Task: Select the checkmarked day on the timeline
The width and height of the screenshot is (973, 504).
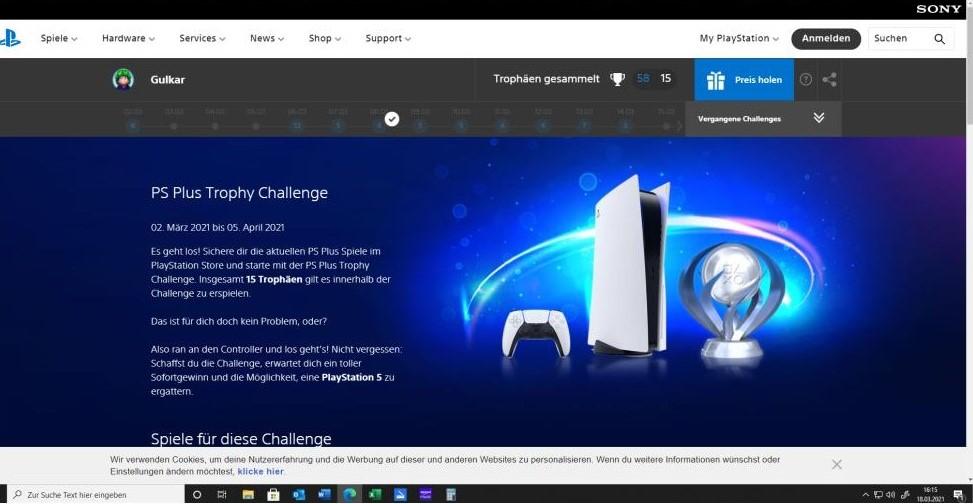Action: (x=392, y=119)
